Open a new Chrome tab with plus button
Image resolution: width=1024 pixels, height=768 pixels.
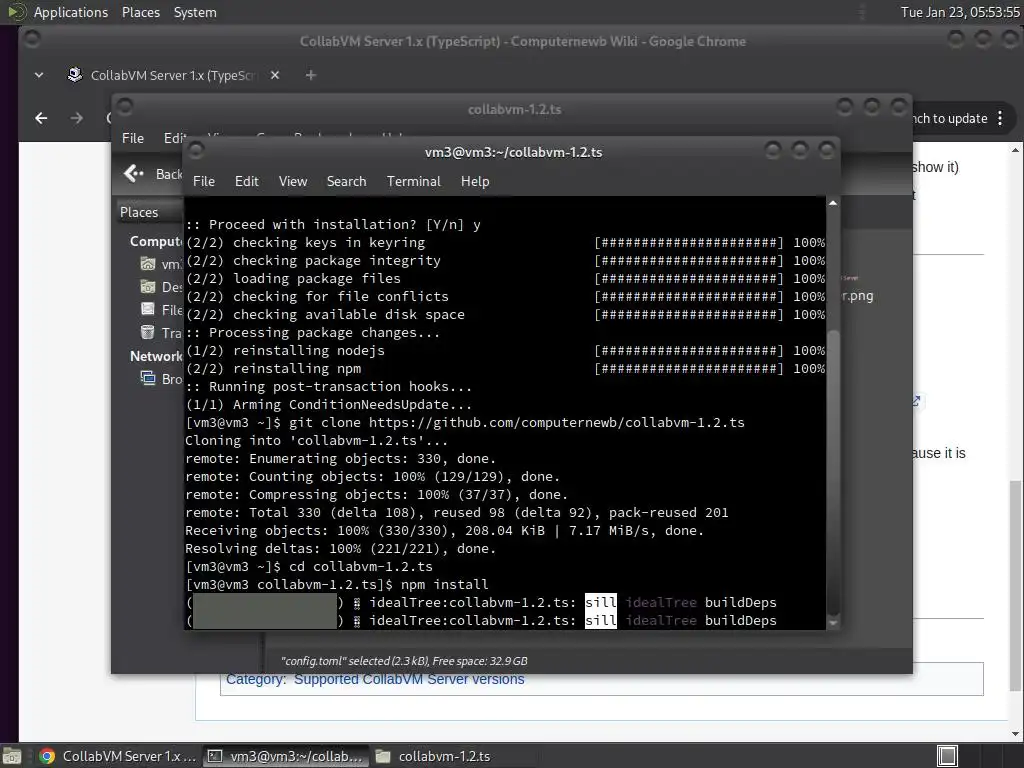[311, 75]
